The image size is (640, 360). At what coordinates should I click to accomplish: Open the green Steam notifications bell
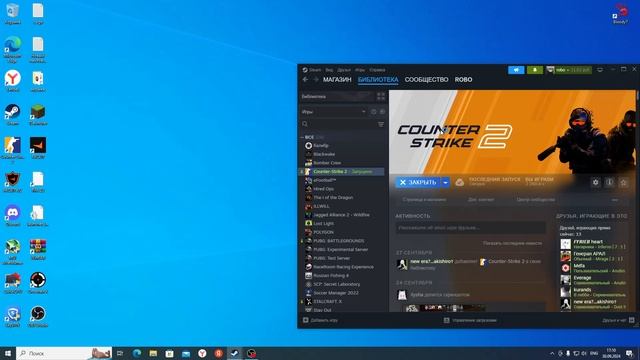click(x=535, y=70)
